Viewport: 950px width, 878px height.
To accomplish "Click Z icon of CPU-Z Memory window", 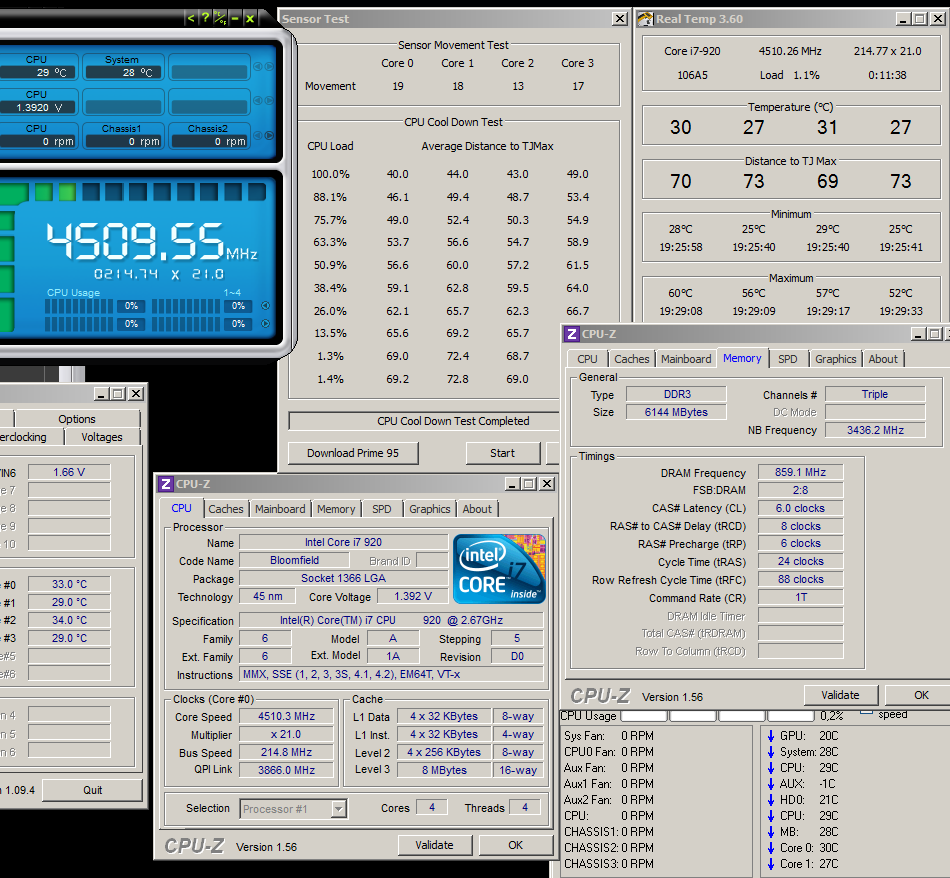I will tap(571, 334).
